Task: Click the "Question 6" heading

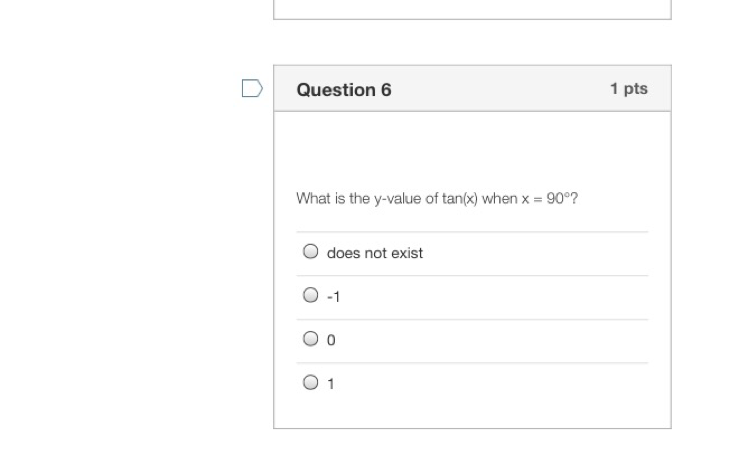Action: pos(344,90)
